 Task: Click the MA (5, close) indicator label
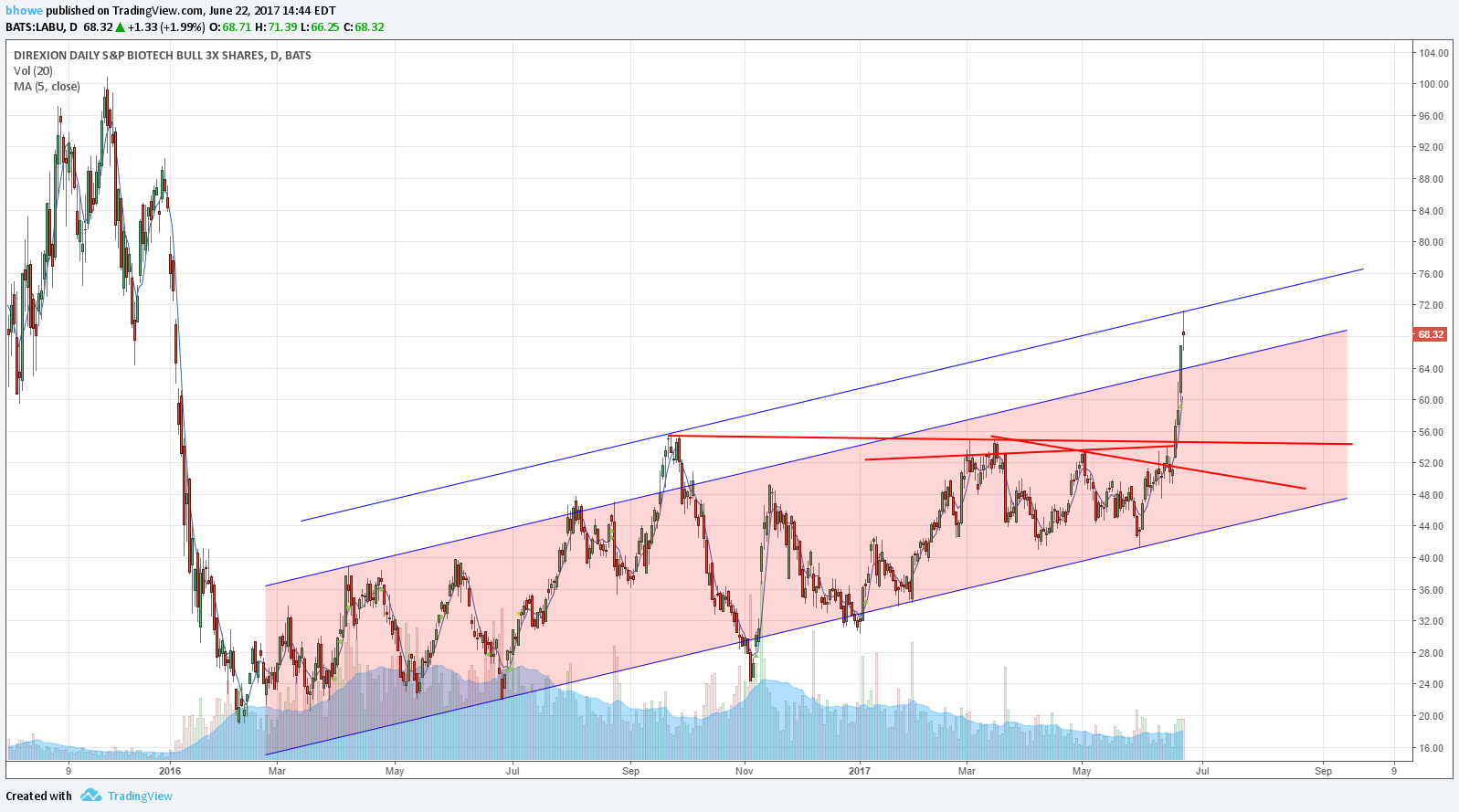pos(47,86)
